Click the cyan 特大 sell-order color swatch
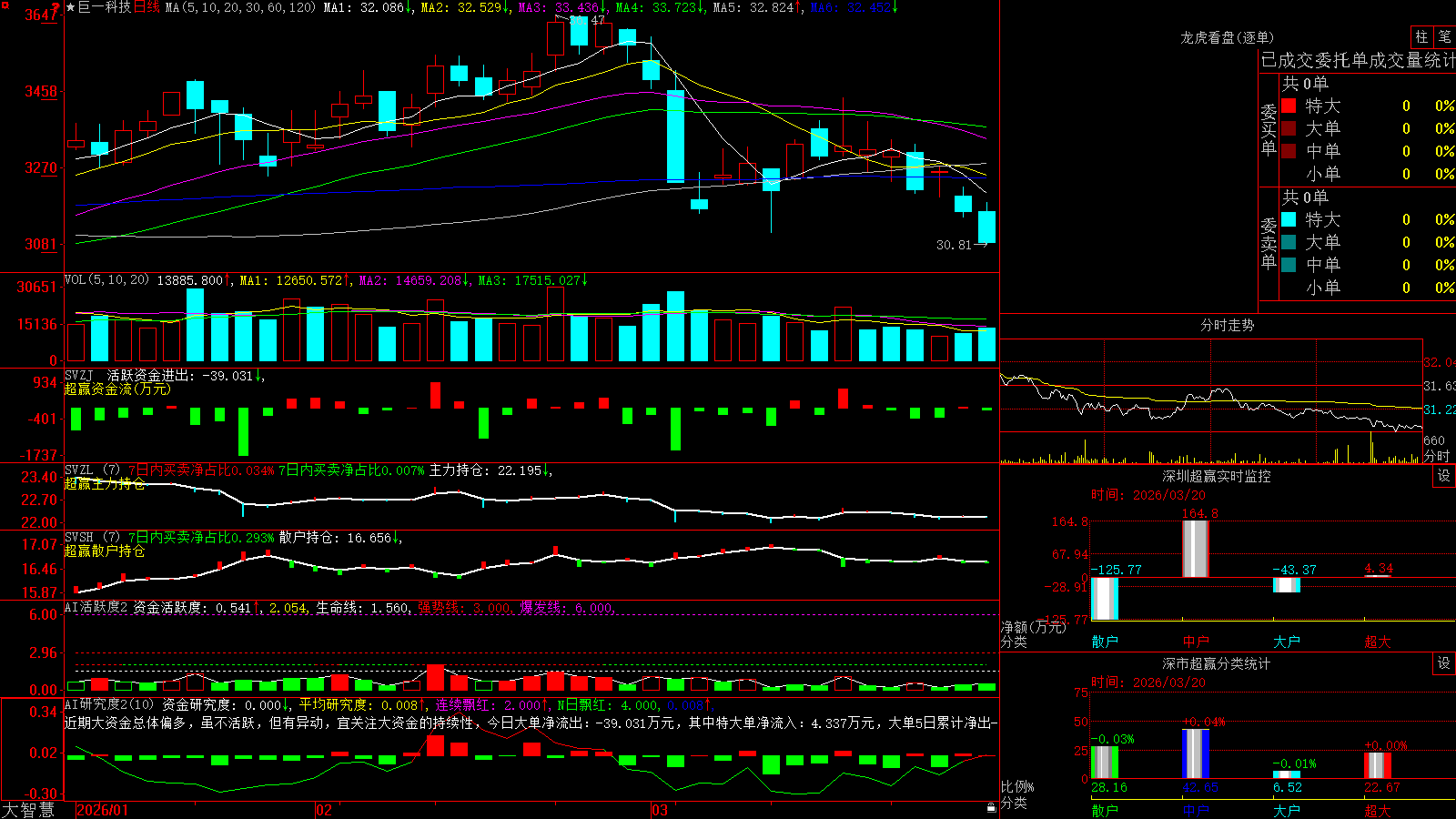Screen dimensions: 1456x819 point(1289,219)
